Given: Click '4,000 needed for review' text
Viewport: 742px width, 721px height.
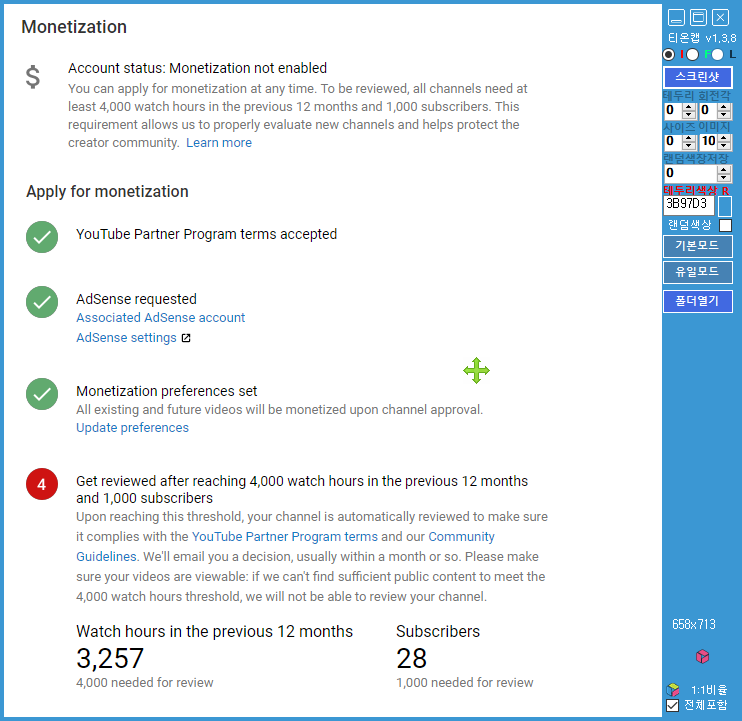Looking at the screenshot, I should click(145, 683).
